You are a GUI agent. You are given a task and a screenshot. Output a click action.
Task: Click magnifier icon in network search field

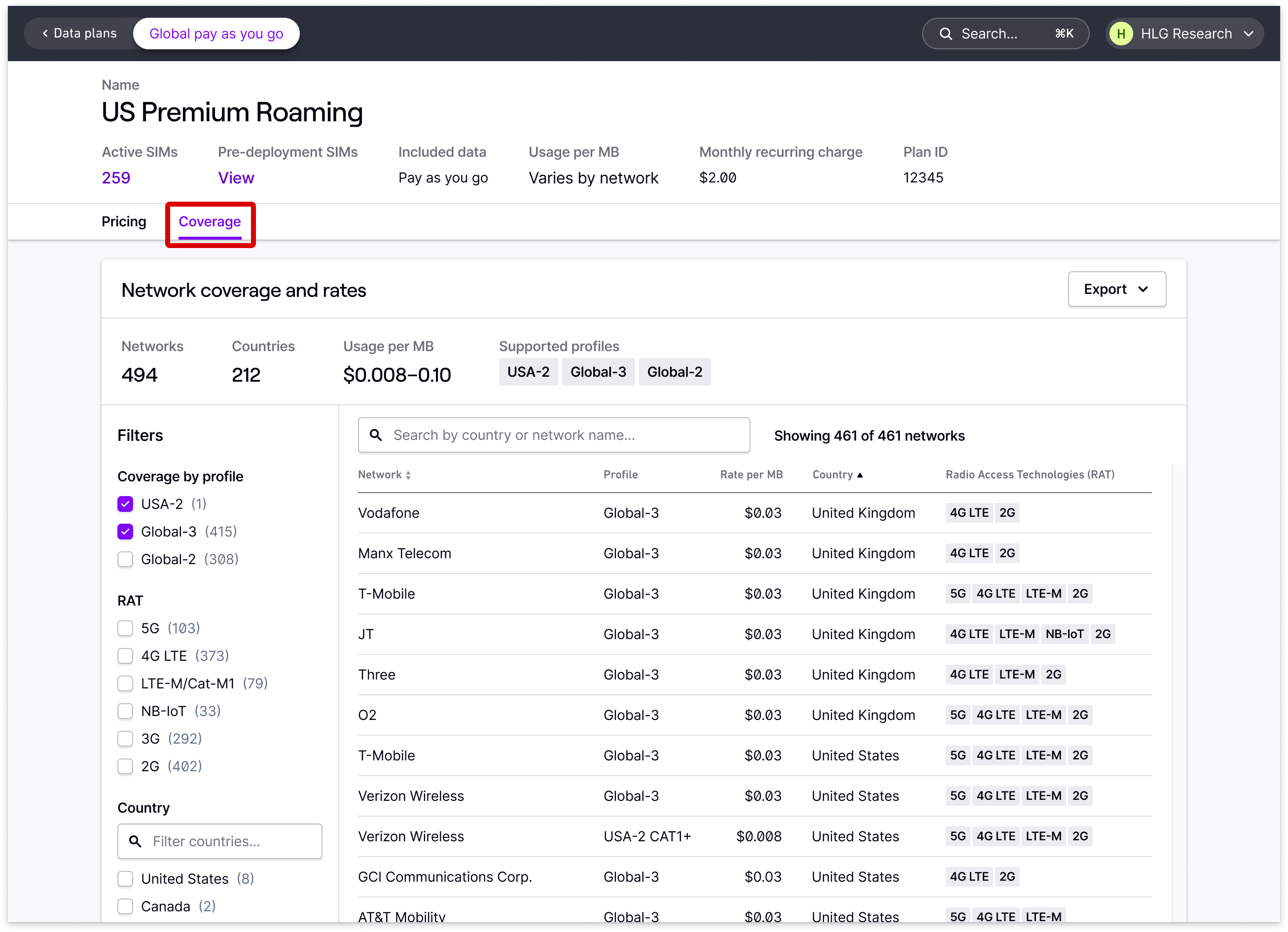coord(375,435)
